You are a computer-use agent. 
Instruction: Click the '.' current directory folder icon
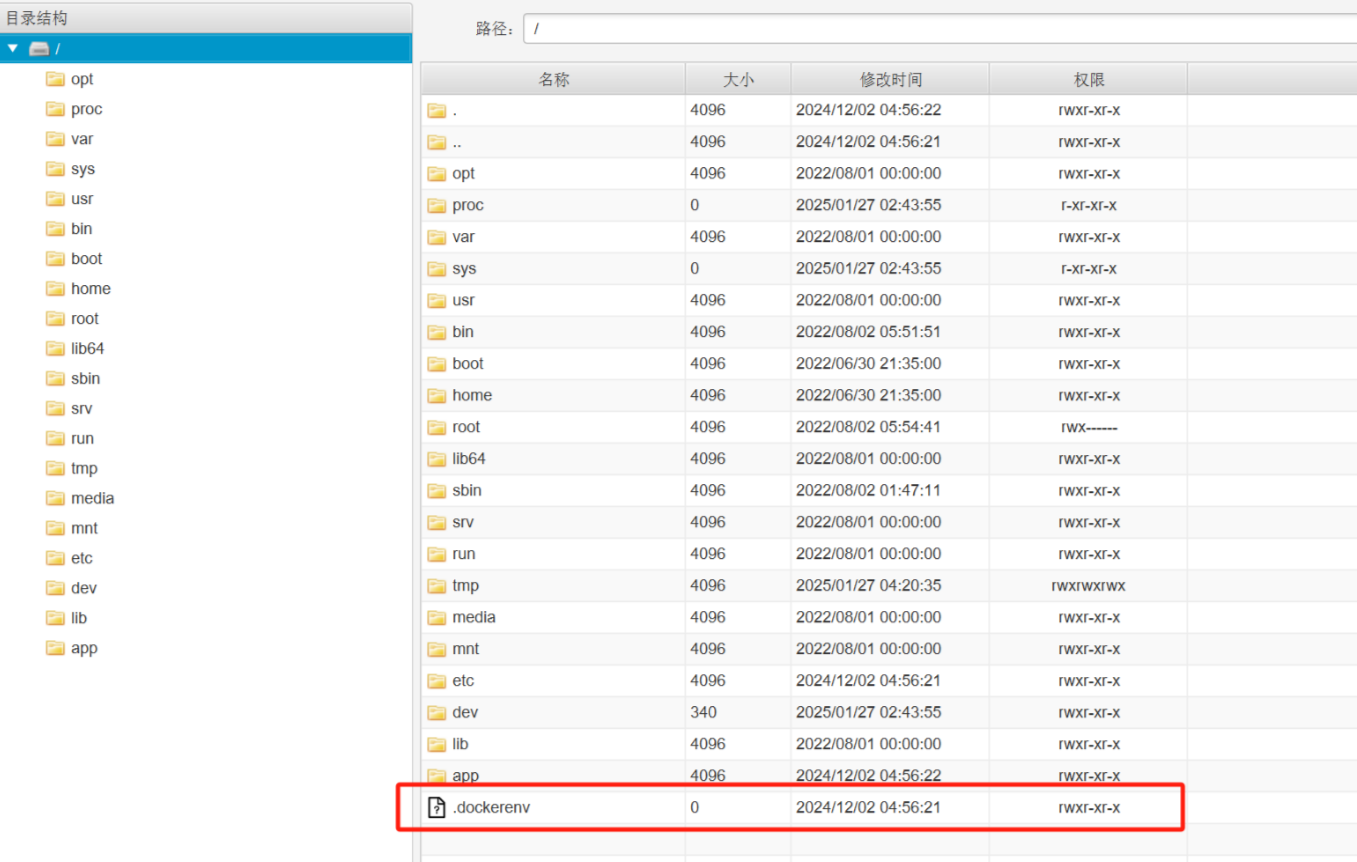point(436,110)
